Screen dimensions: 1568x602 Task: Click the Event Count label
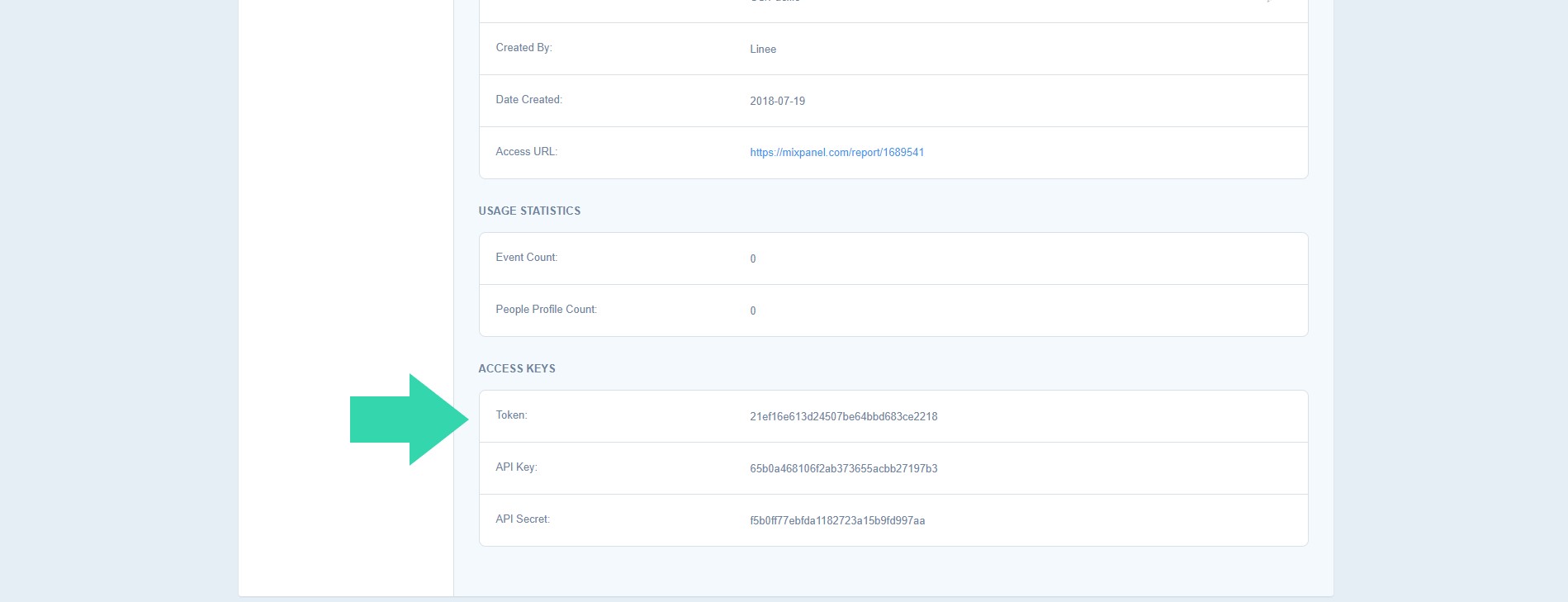pos(526,258)
